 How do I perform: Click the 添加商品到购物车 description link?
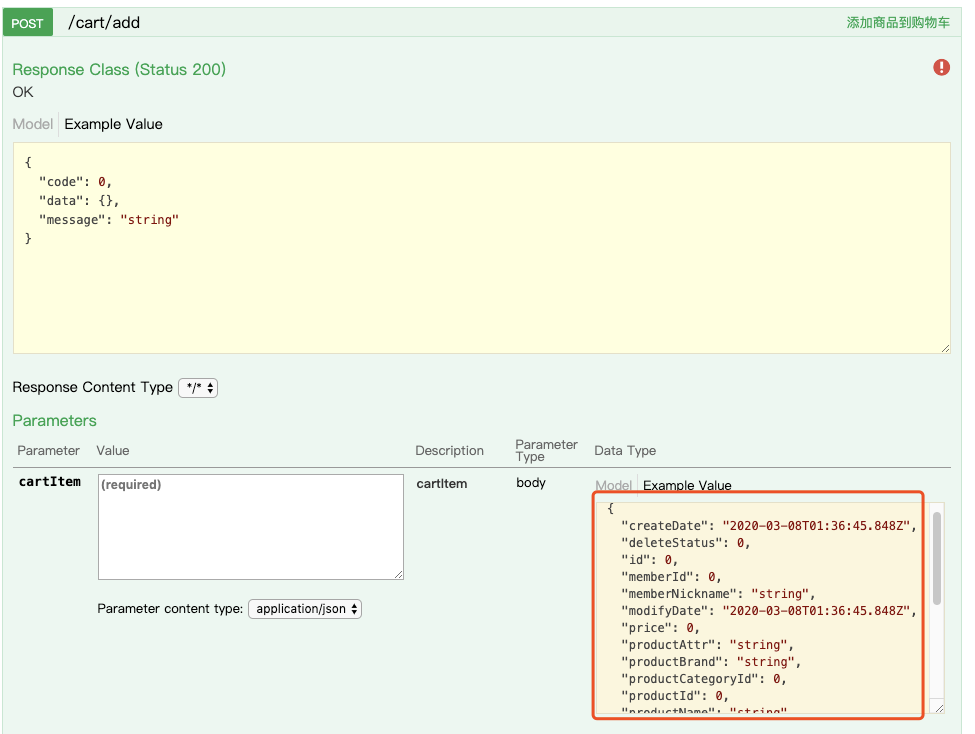tap(898, 22)
